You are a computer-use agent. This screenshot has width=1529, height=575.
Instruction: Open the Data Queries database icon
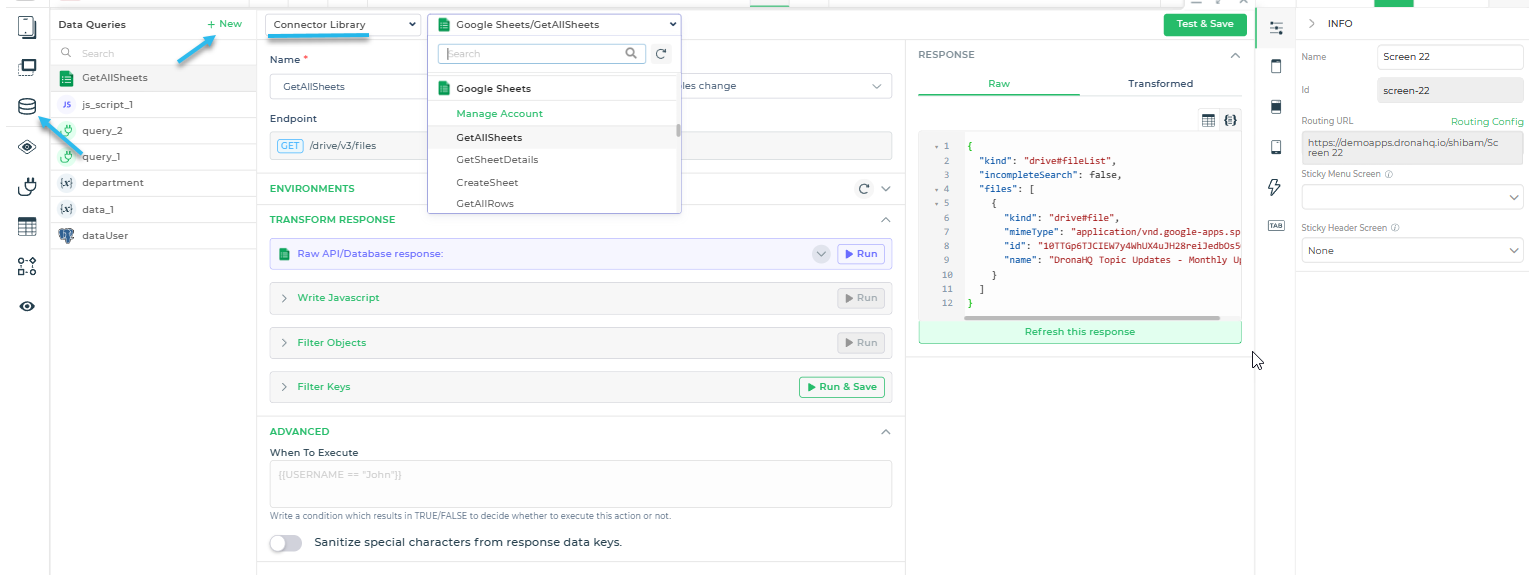pos(27,107)
